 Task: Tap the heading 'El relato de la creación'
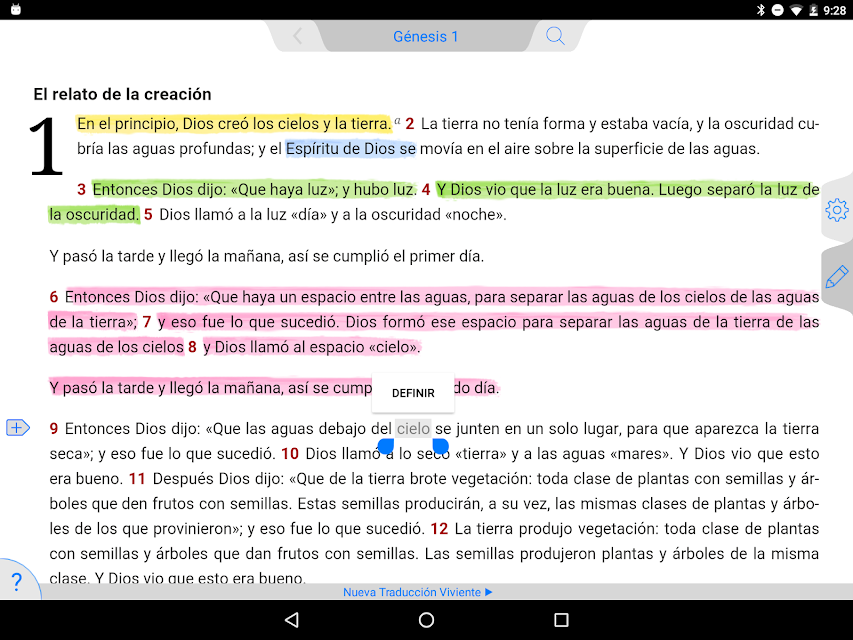pyautogui.click(x=122, y=94)
